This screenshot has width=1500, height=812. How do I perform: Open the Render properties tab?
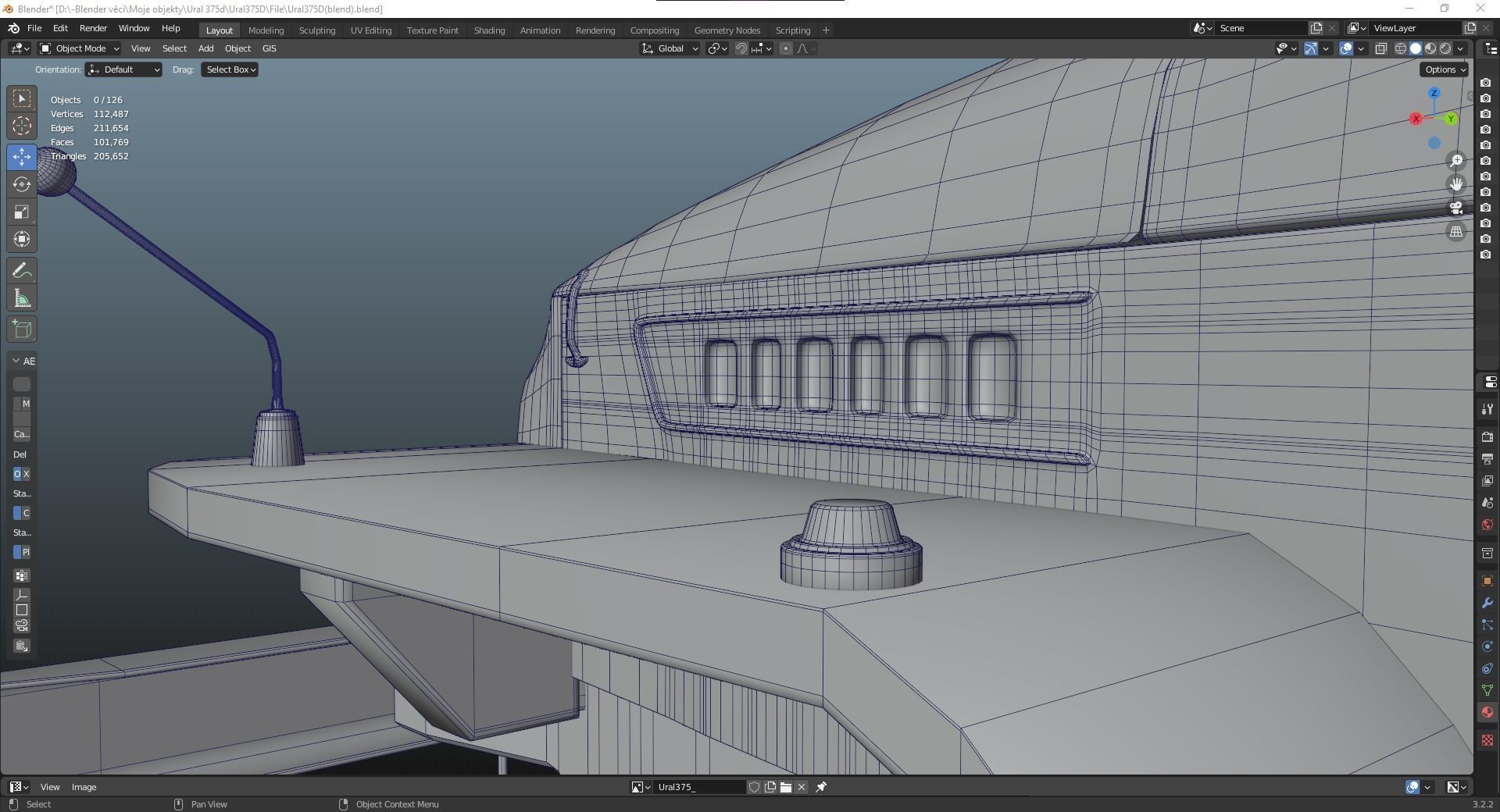pos(1487,437)
